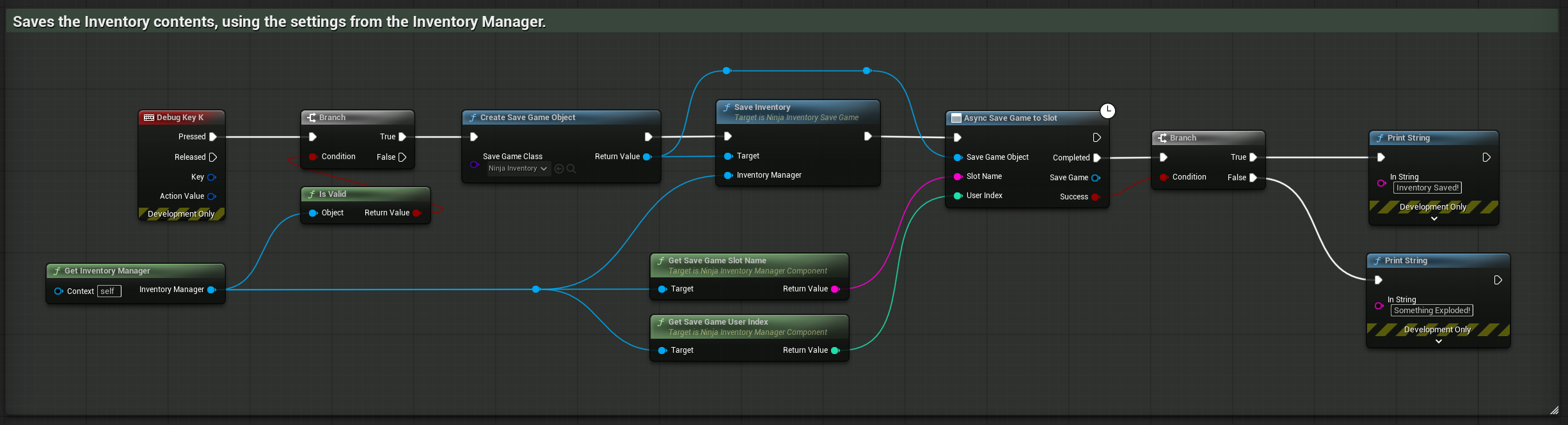Click the Success output pin on Async Save
This screenshot has width=1568, height=425.
tap(1095, 197)
